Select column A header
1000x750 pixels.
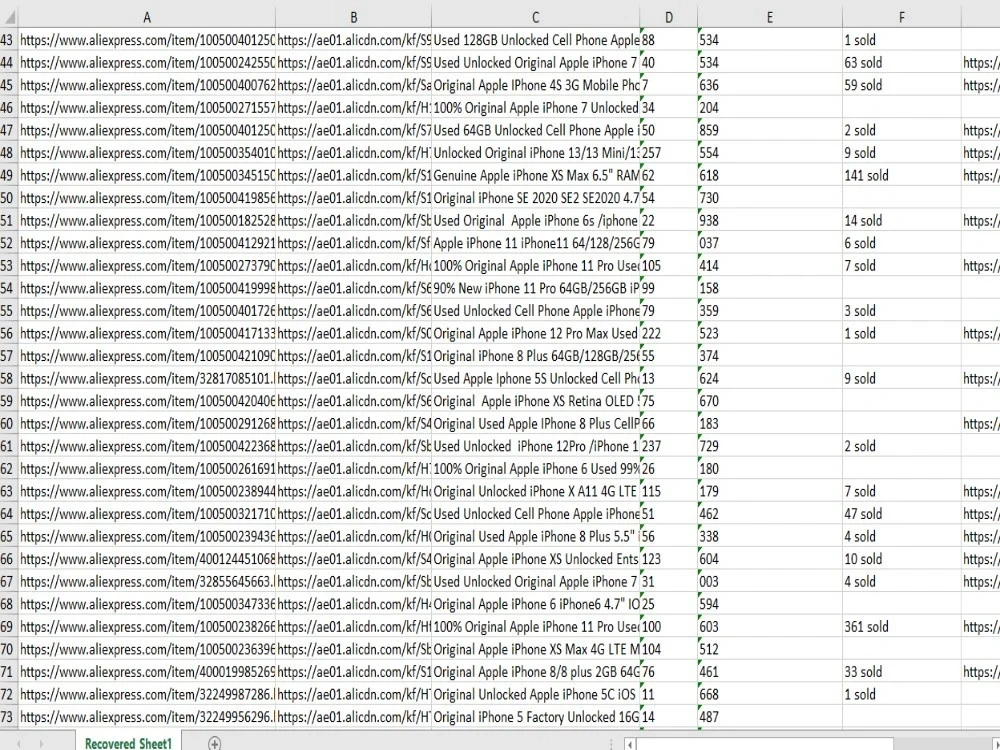coord(147,17)
